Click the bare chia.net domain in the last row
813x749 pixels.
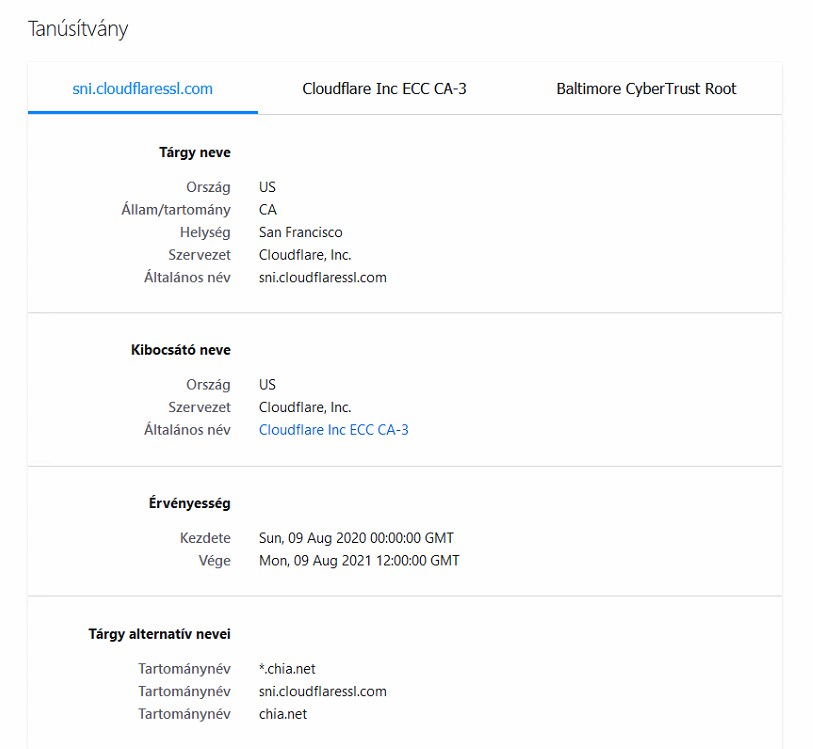pyautogui.click(x=283, y=714)
